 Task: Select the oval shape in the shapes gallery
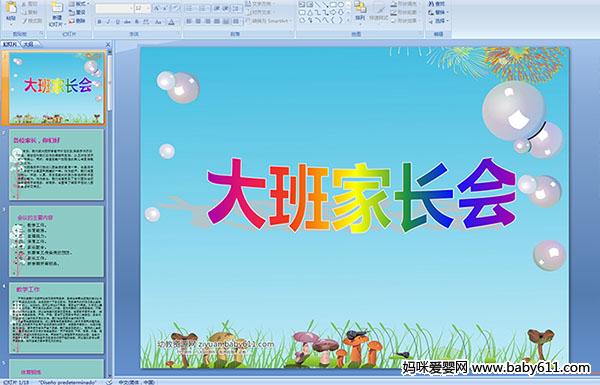coord(341,5)
